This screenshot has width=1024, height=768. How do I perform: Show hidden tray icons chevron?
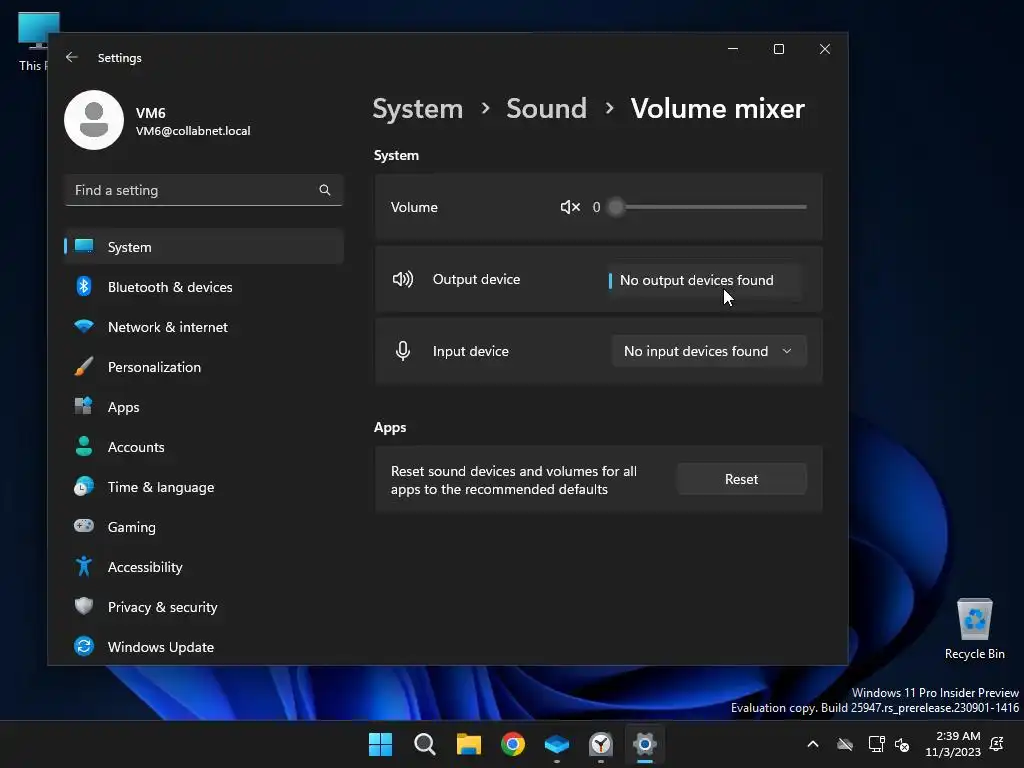[813, 744]
